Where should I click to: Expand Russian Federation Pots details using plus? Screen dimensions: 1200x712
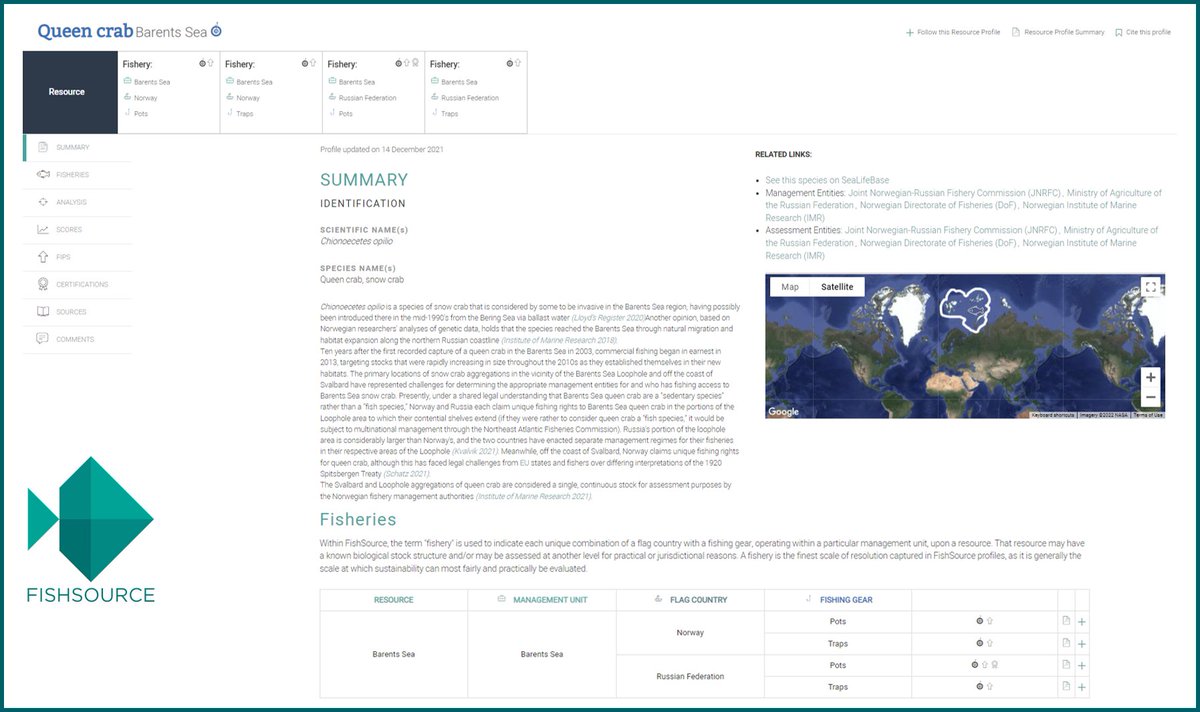coord(1082,665)
